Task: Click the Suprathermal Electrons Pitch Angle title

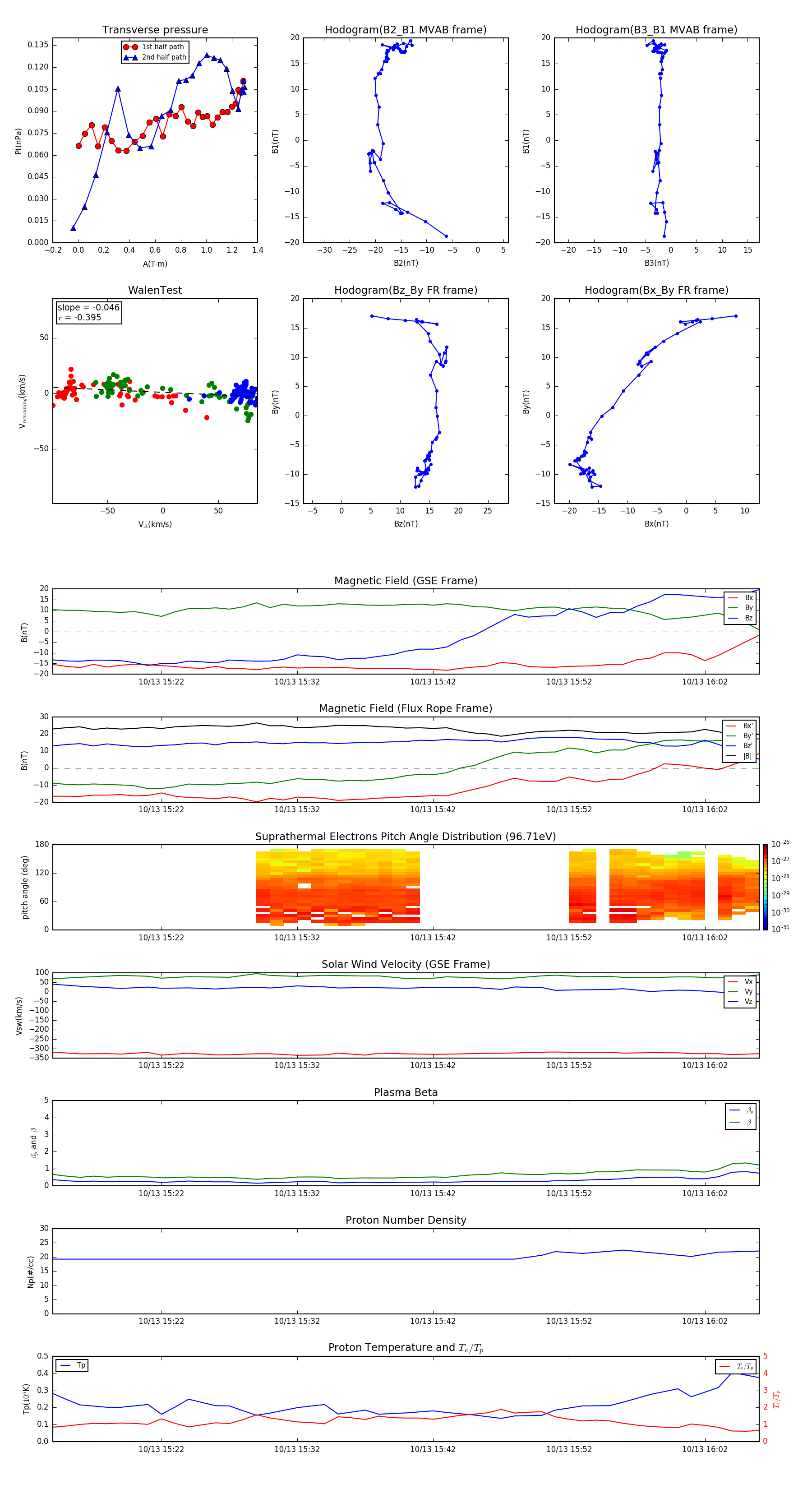Action: 406,837
